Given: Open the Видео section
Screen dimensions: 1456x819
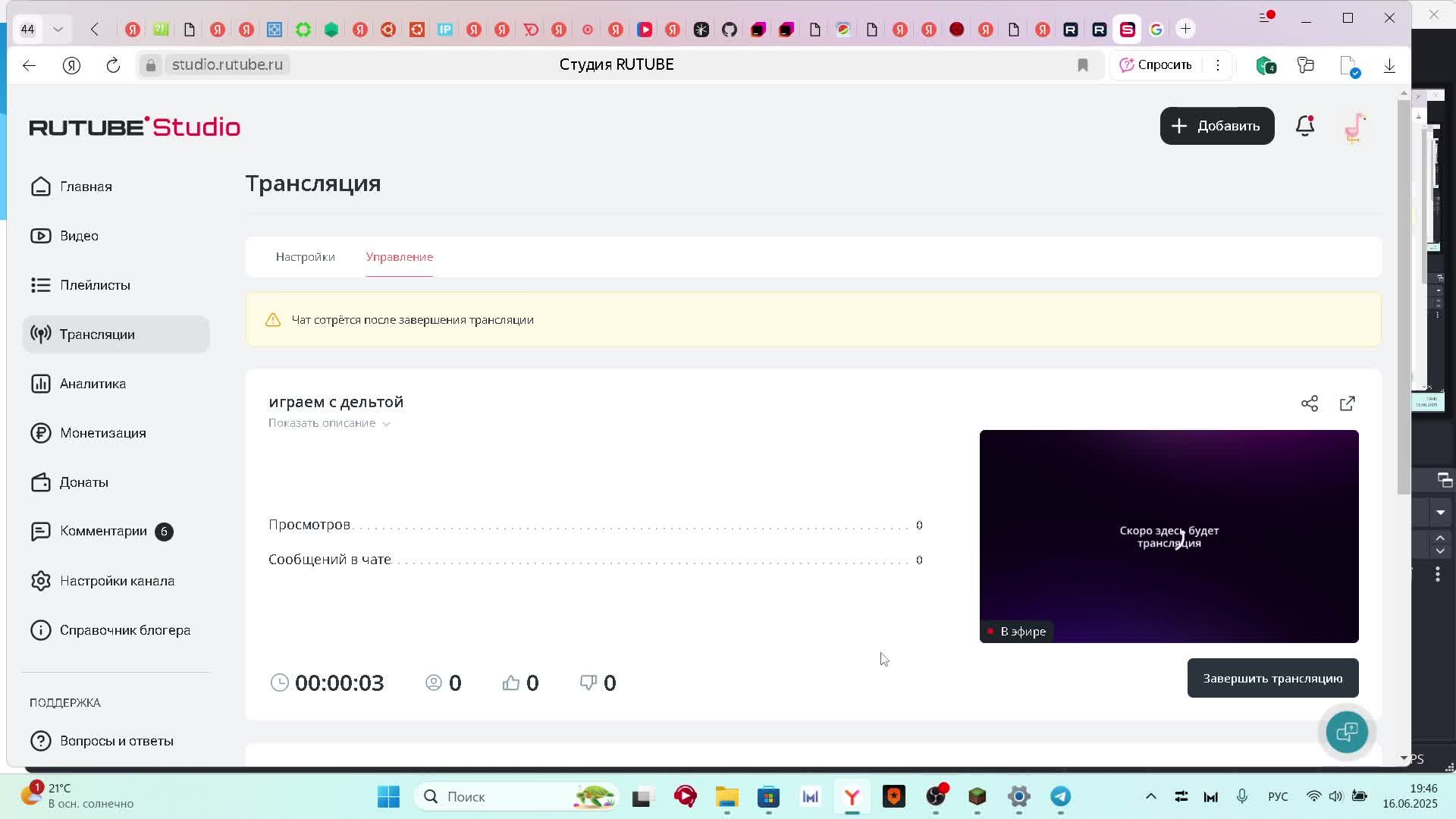Looking at the screenshot, I should pos(64,236).
